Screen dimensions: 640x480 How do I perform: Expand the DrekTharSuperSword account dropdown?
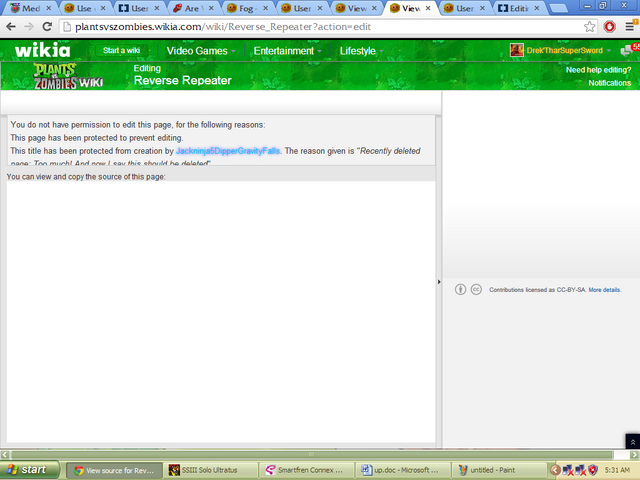pyautogui.click(x=609, y=51)
